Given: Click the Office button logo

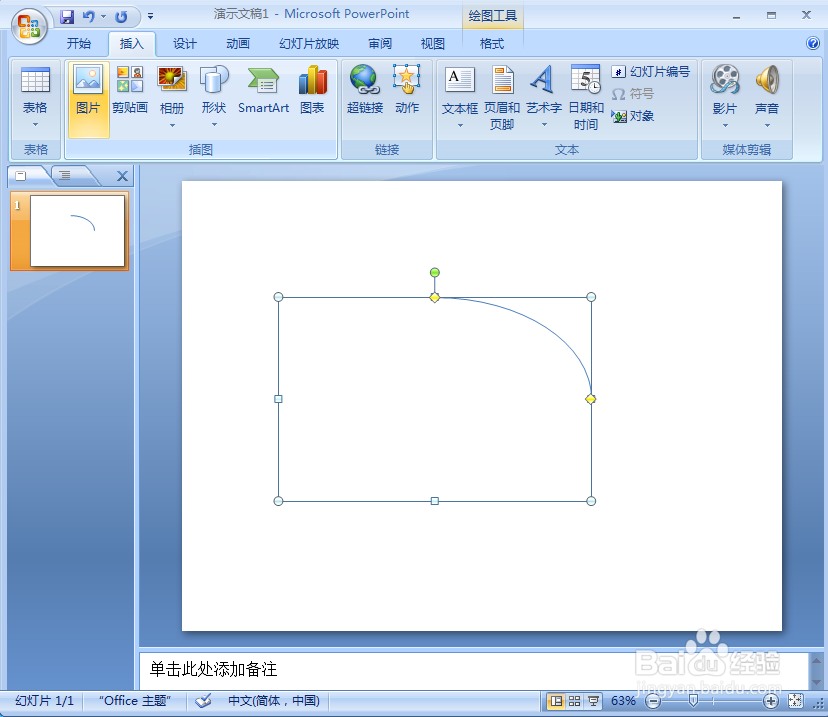Looking at the screenshot, I should tap(29, 26).
